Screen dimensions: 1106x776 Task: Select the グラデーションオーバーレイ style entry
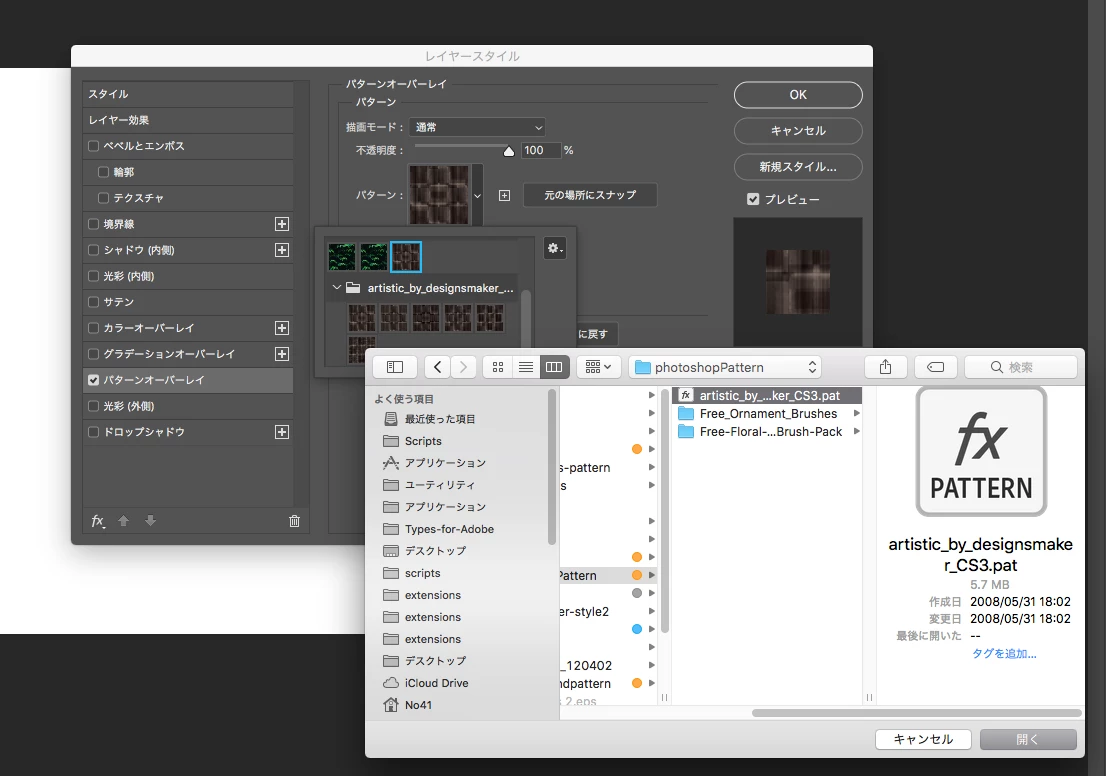pyautogui.click(x=169, y=354)
